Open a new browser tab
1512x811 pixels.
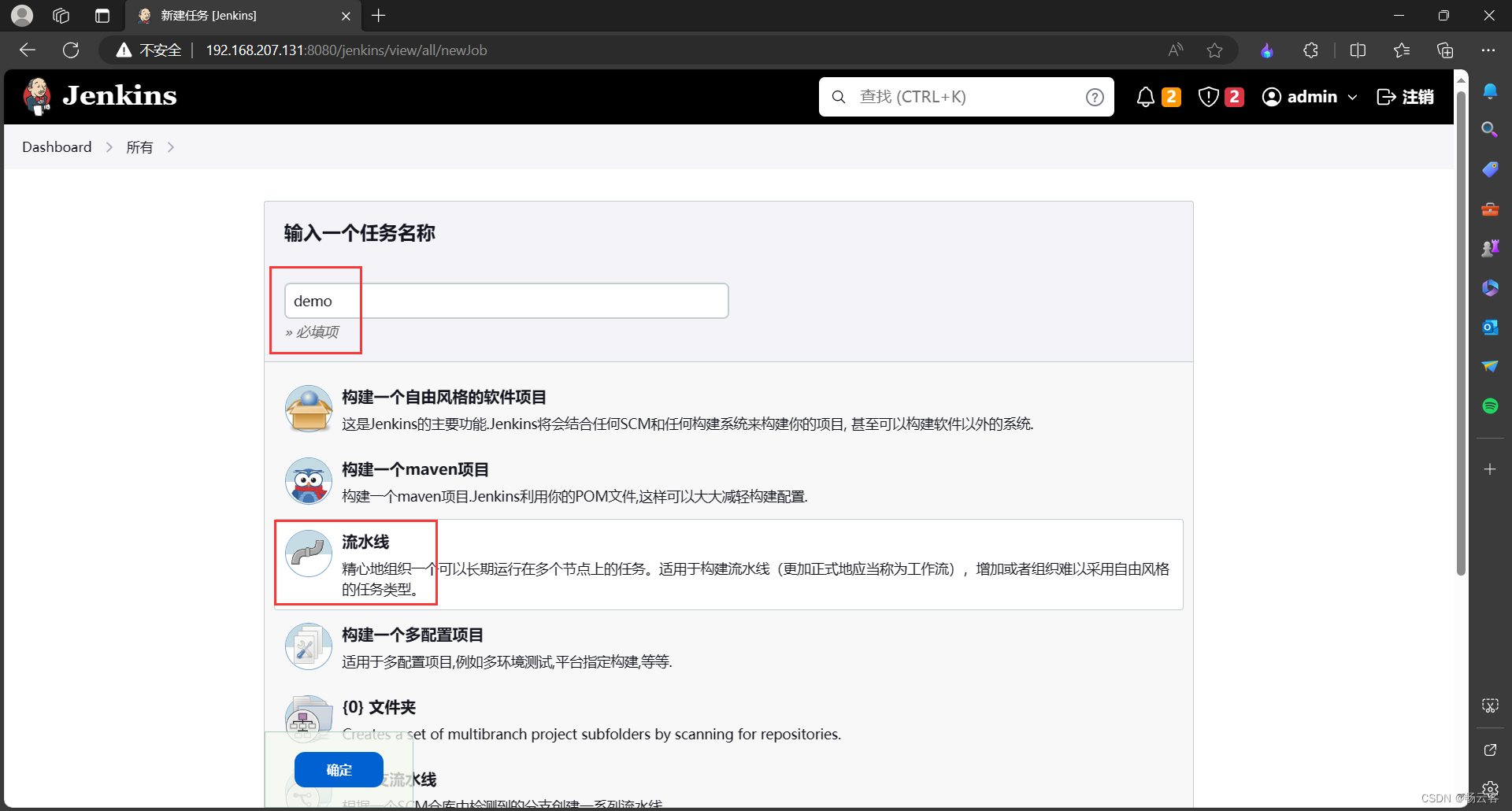(379, 16)
